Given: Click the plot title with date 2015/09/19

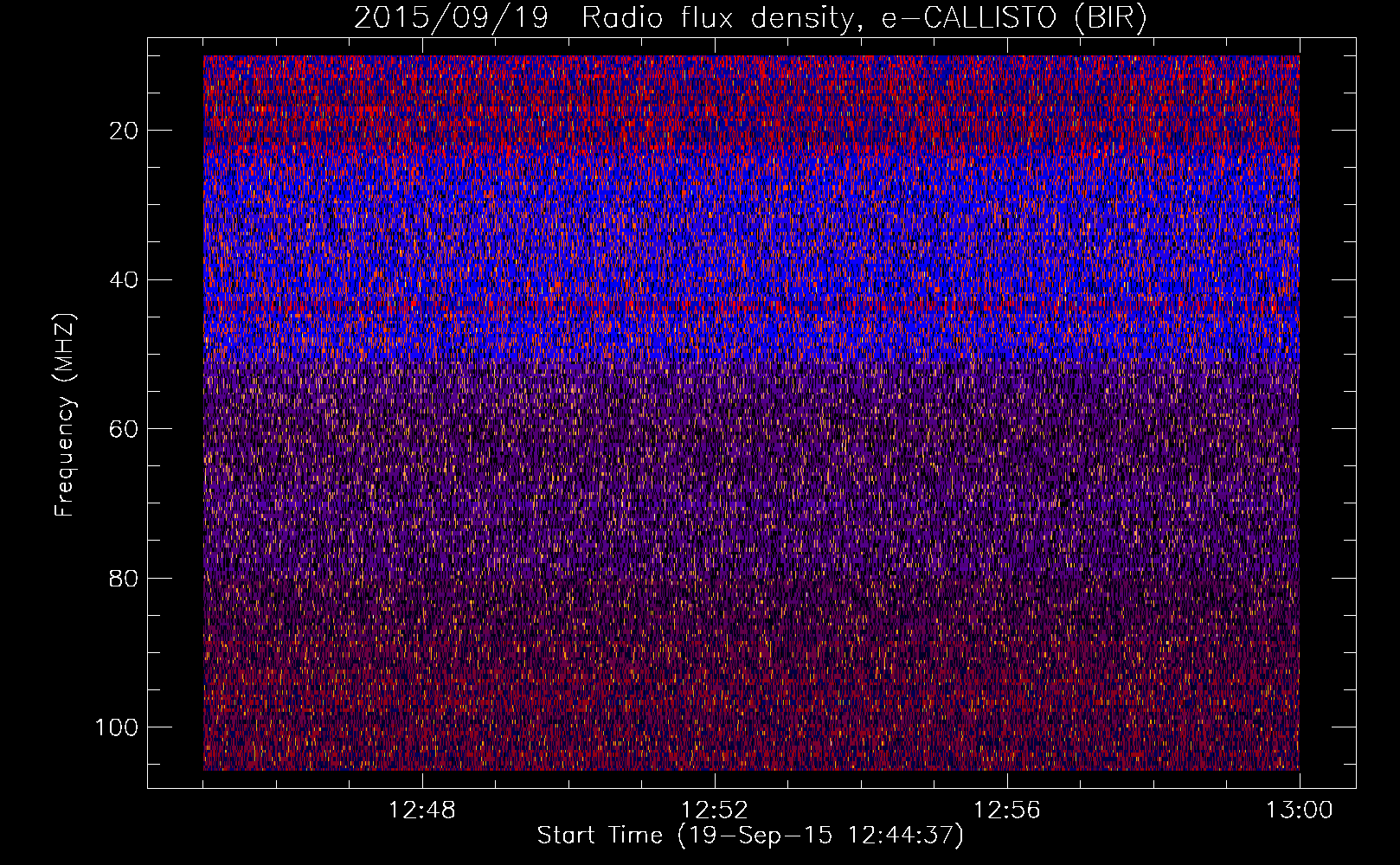Looking at the screenshot, I should [x=750, y=18].
